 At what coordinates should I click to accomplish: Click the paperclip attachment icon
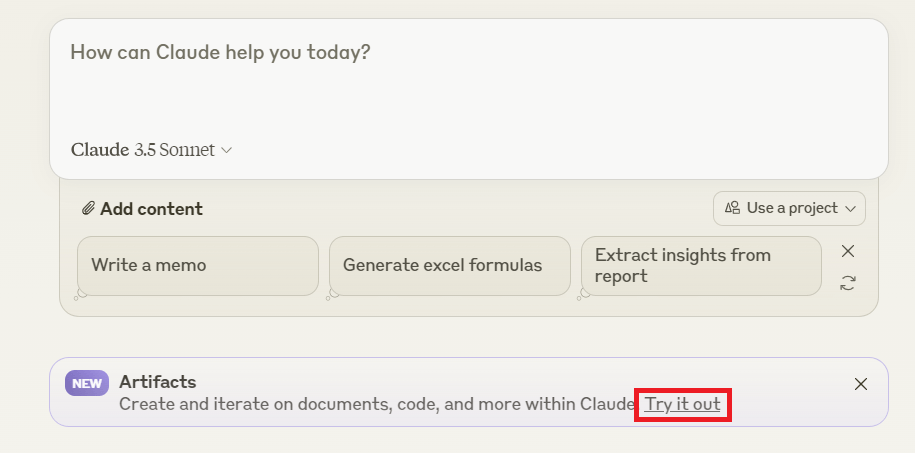[88, 208]
